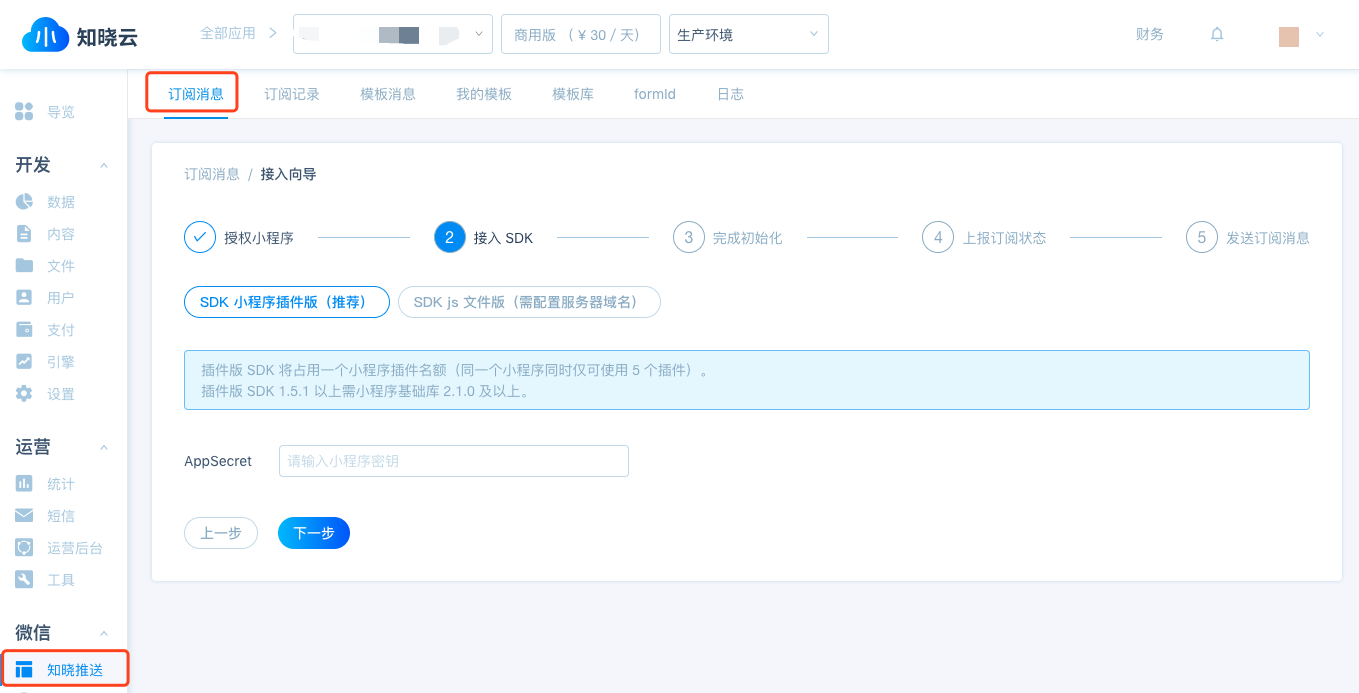Switch to the 模板消息 tab

click(388, 94)
